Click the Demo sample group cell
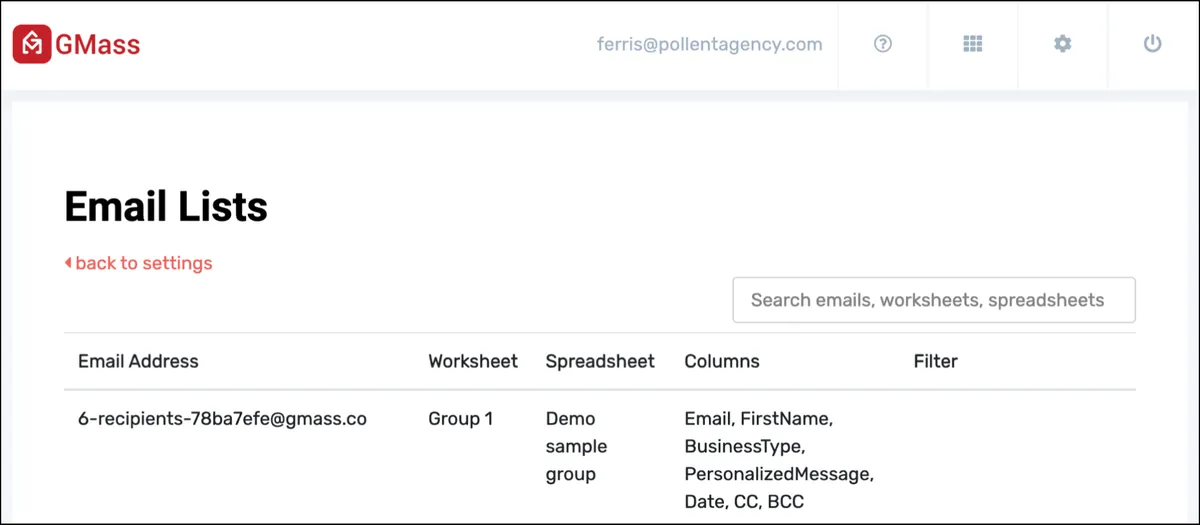Screen dimensions: 1200x525 click(576, 446)
